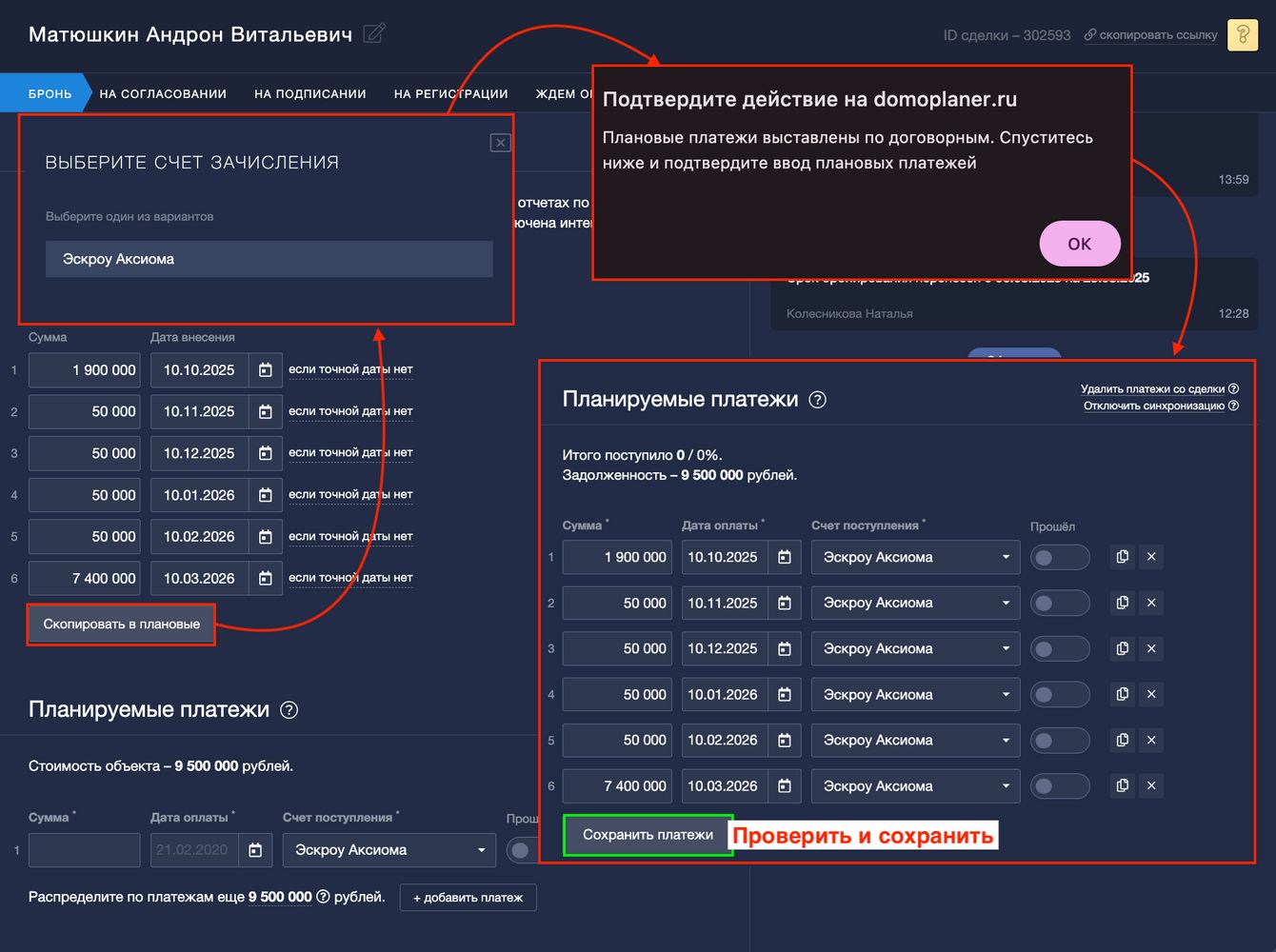Click help icon beside 'Планируемые платежи' above 'Итого поступило'
Image resolution: width=1276 pixels, height=952 pixels.
point(817,400)
